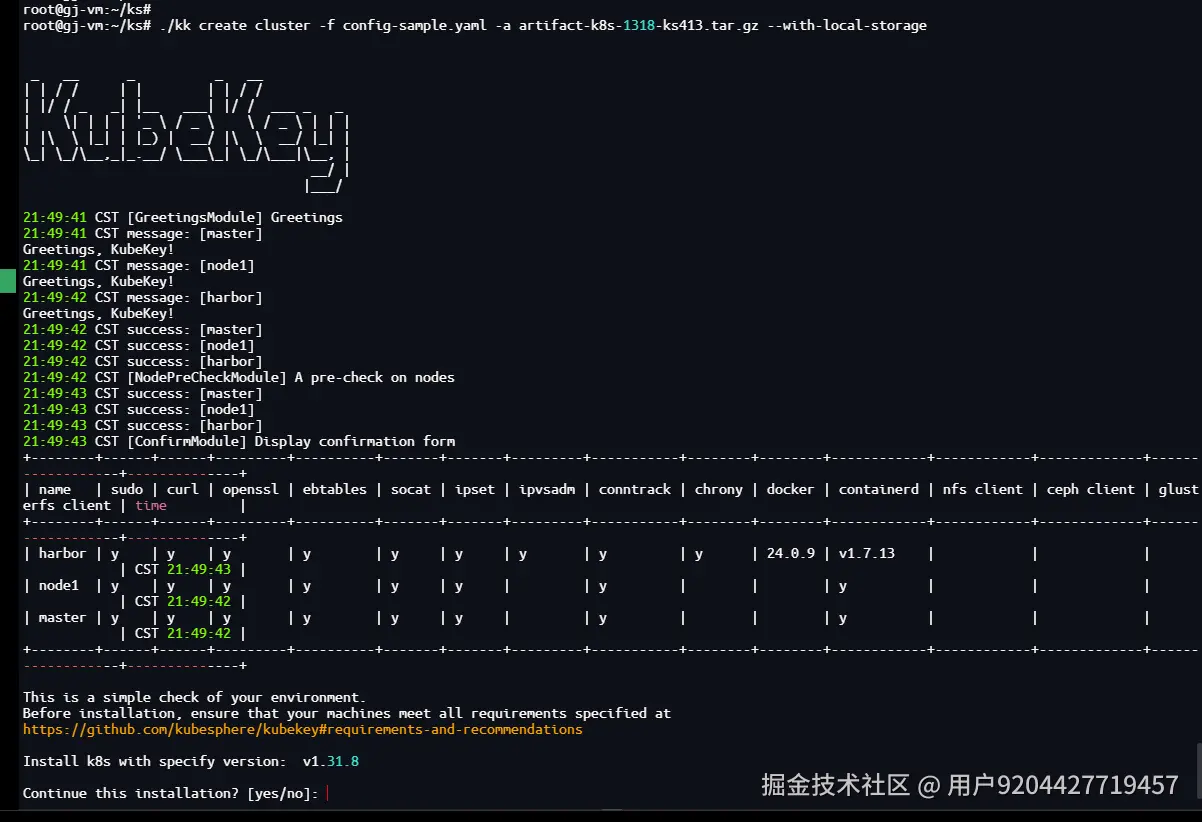Click "./kk" at start of the command
This screenshot has height=822, width=1202.
coord(175,26)
